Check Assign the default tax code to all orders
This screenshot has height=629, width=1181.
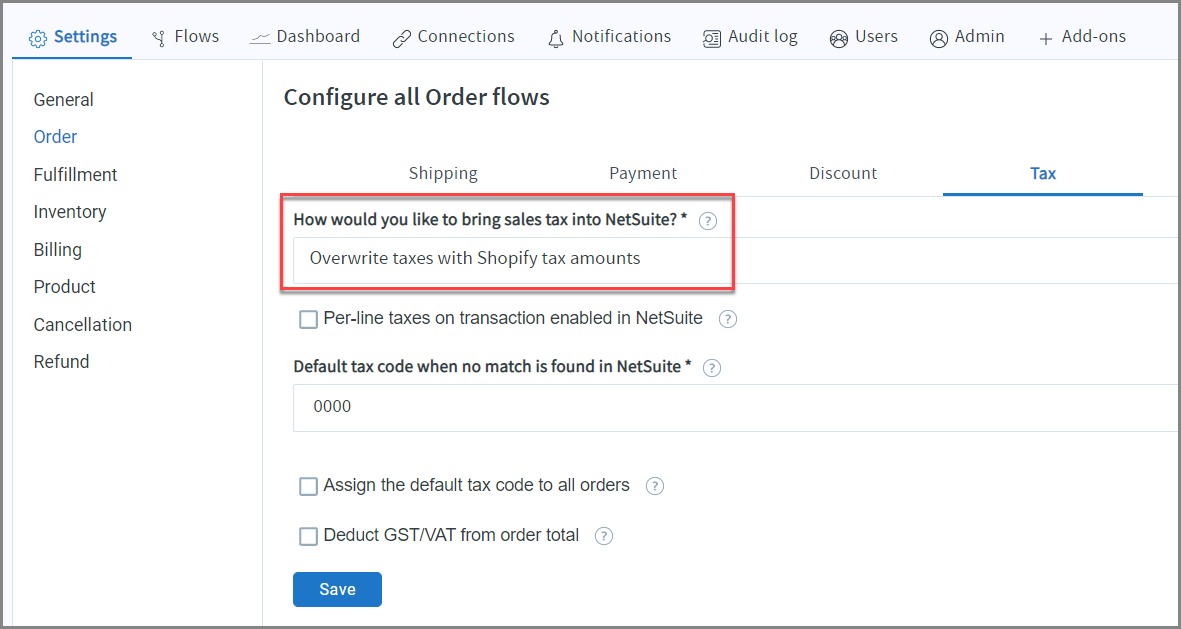pos(309,487)
